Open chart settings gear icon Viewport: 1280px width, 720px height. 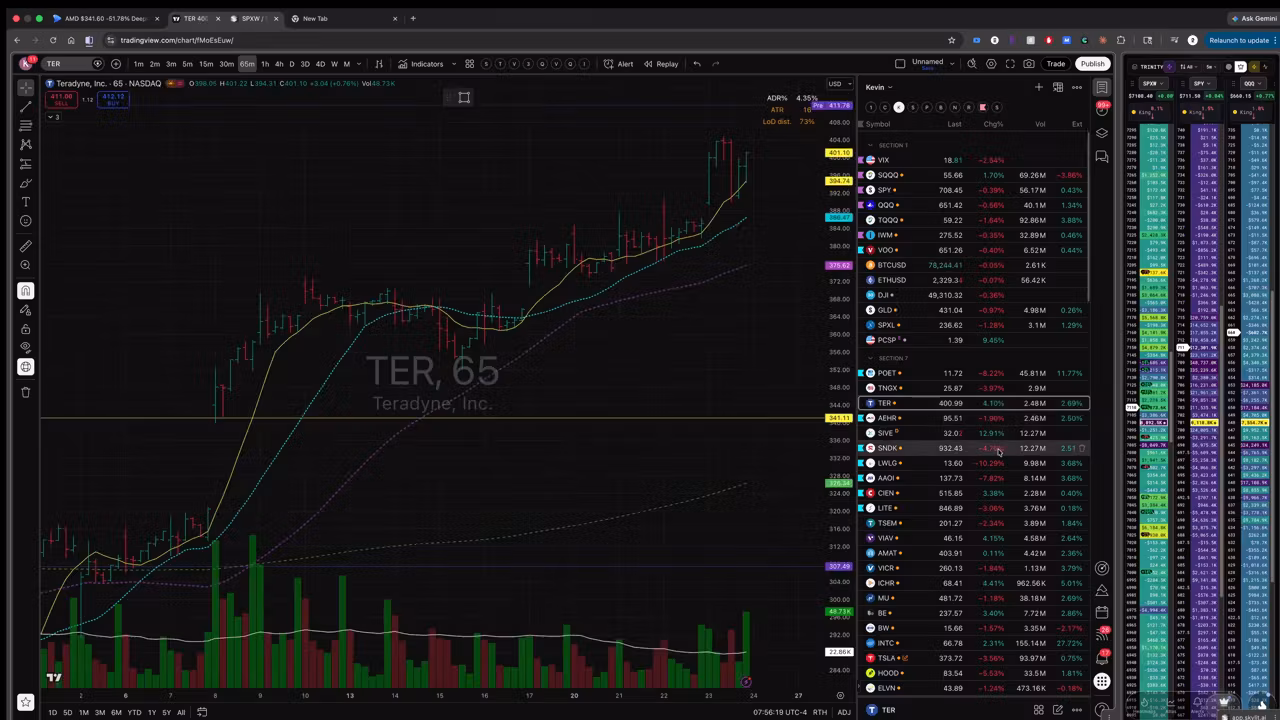(991, 64)
